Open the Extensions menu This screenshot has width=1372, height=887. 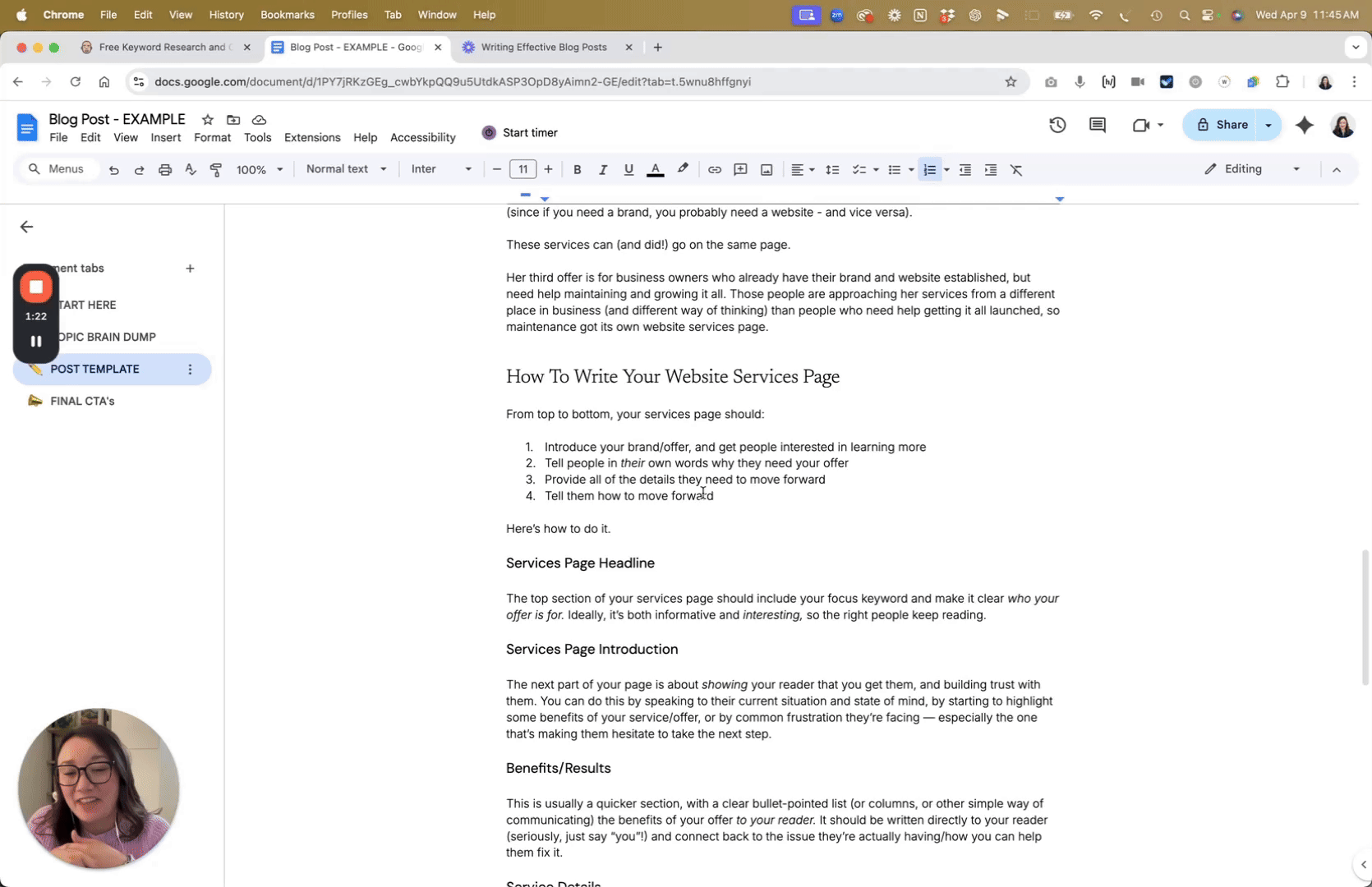pos(312,138)
